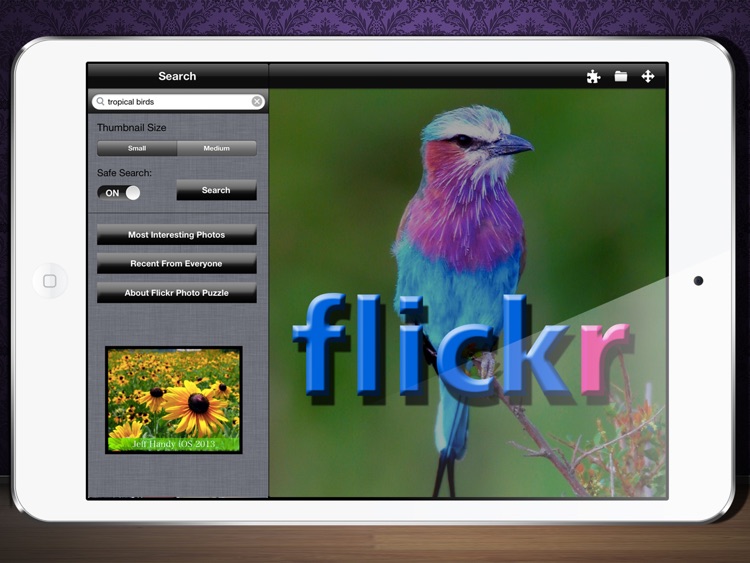Toggle the Safe Search ON switch
The image size is (750, 563).
tap(119, 193)
